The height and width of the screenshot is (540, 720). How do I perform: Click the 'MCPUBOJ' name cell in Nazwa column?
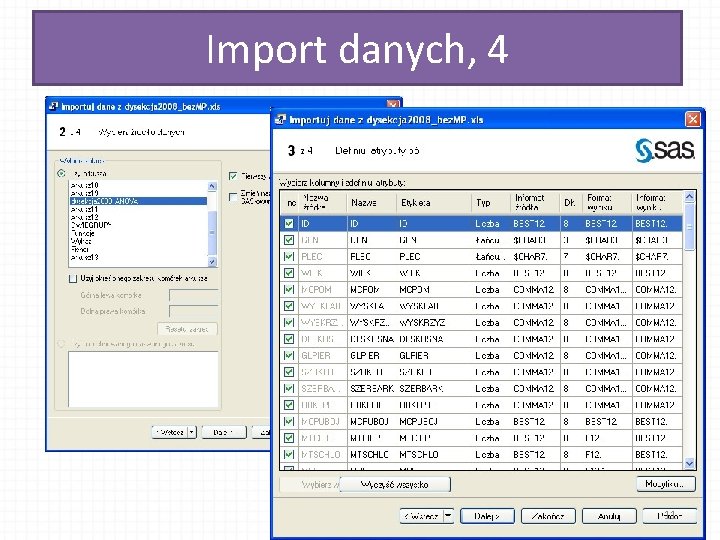click(x=371, y=422)
